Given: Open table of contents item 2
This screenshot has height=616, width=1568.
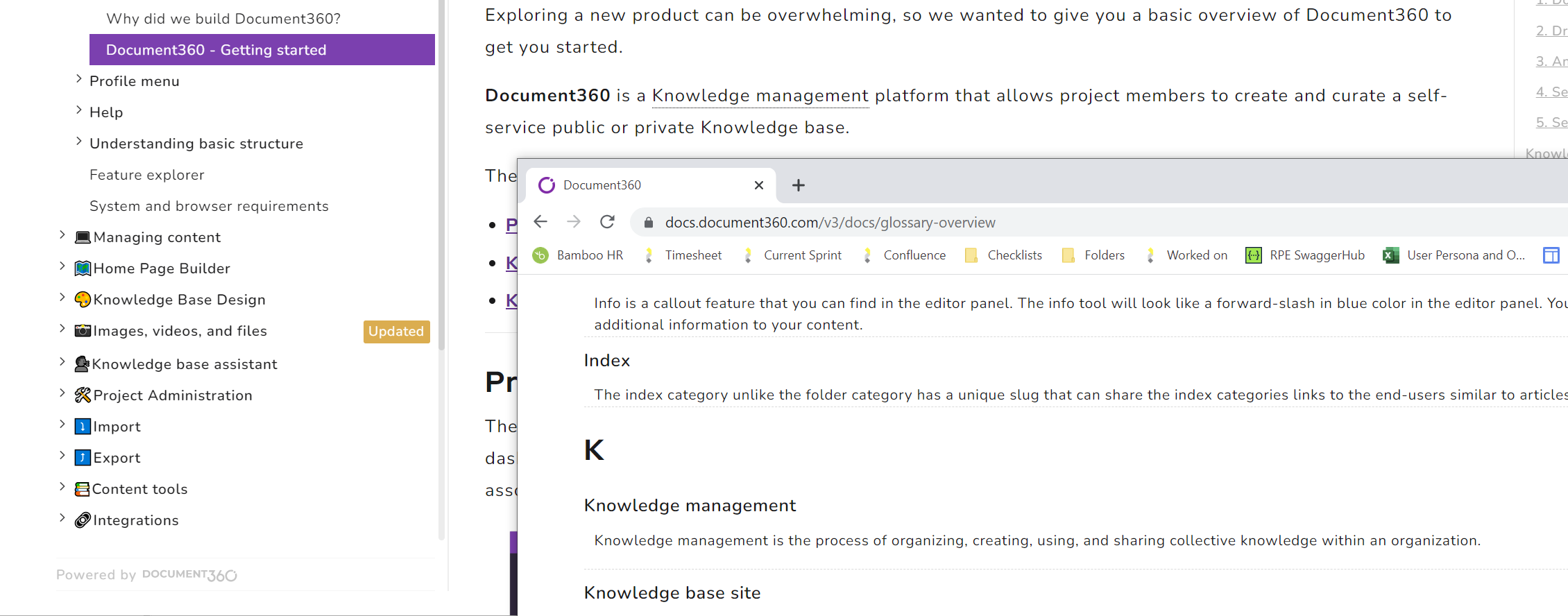Looking at the screenshot, I should pyautogui.click(x=1552, y=31).
